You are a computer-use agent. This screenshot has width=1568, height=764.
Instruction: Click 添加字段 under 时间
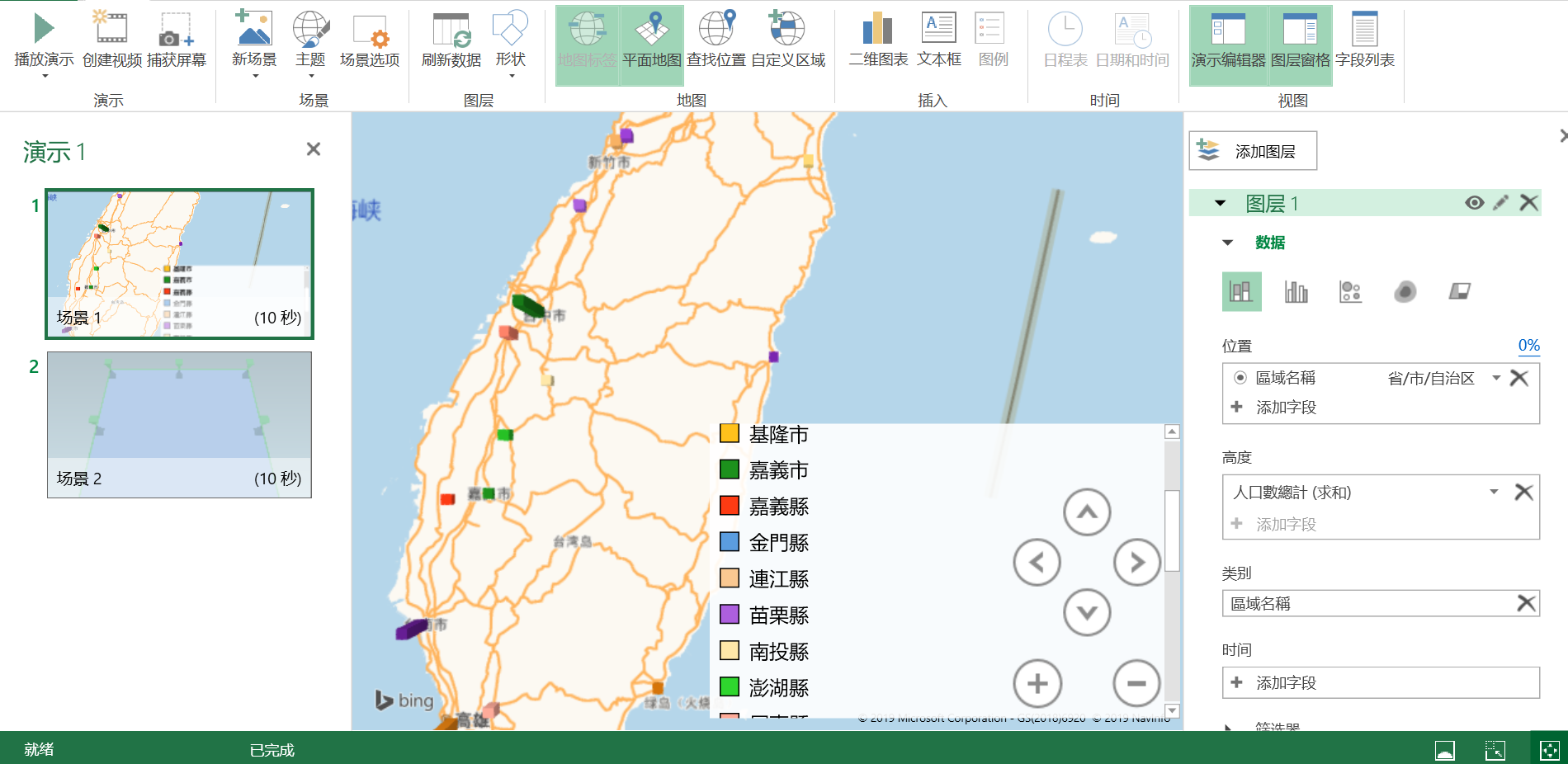point(1381,682)
